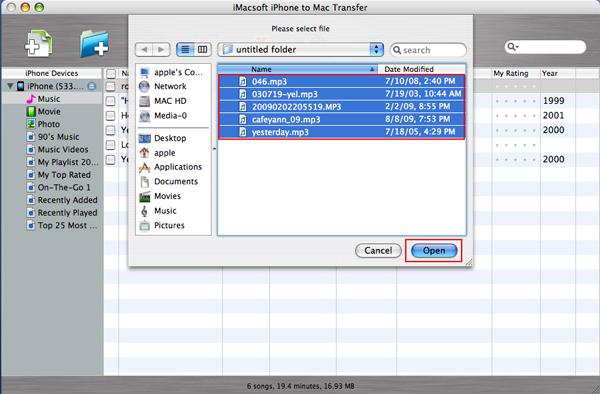Click the main window search field

(x=545, y=47)
